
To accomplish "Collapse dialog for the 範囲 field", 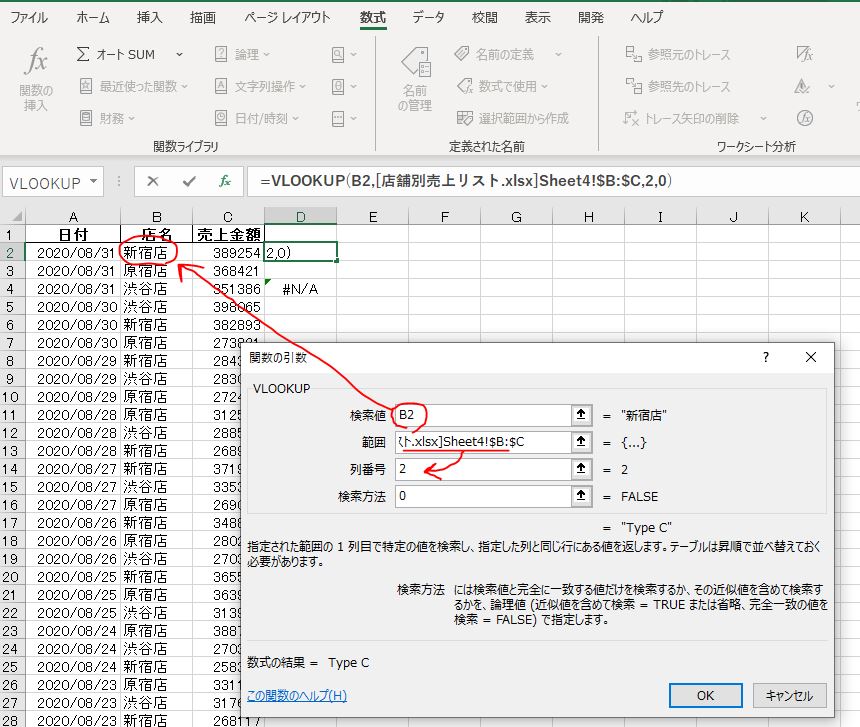I will [579, 442].
